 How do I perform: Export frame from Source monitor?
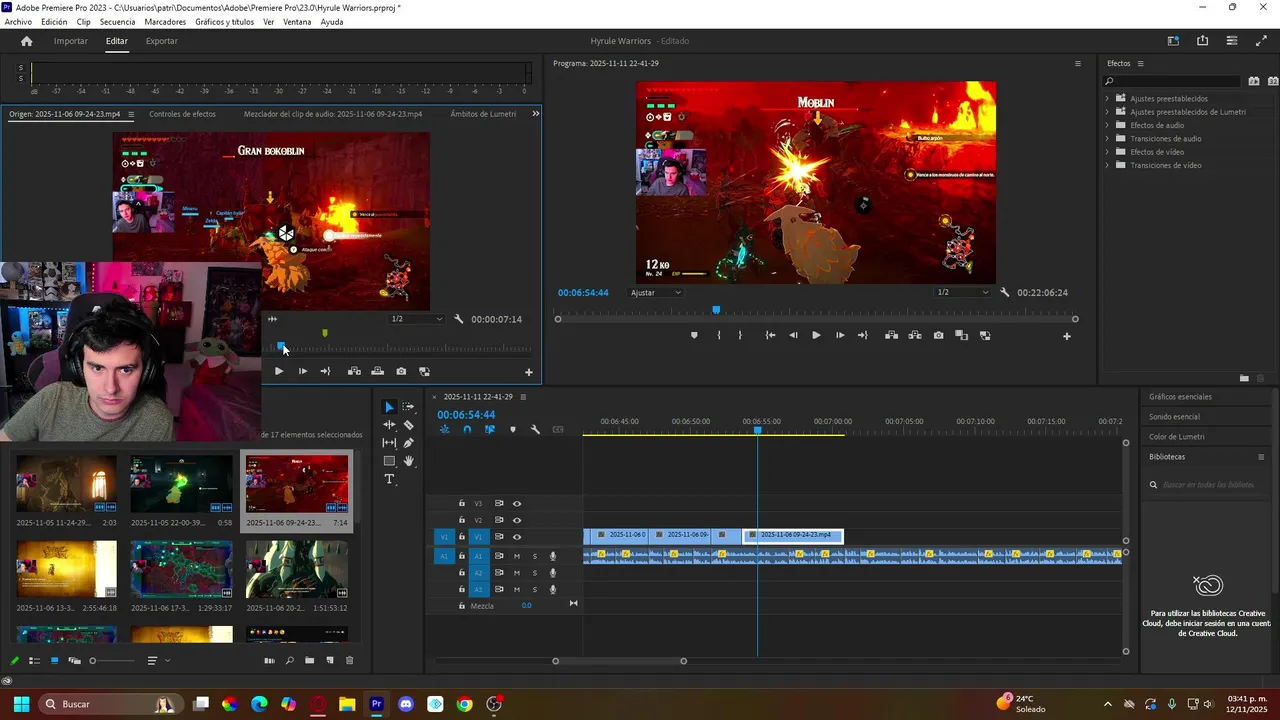[x=401, y=372]
